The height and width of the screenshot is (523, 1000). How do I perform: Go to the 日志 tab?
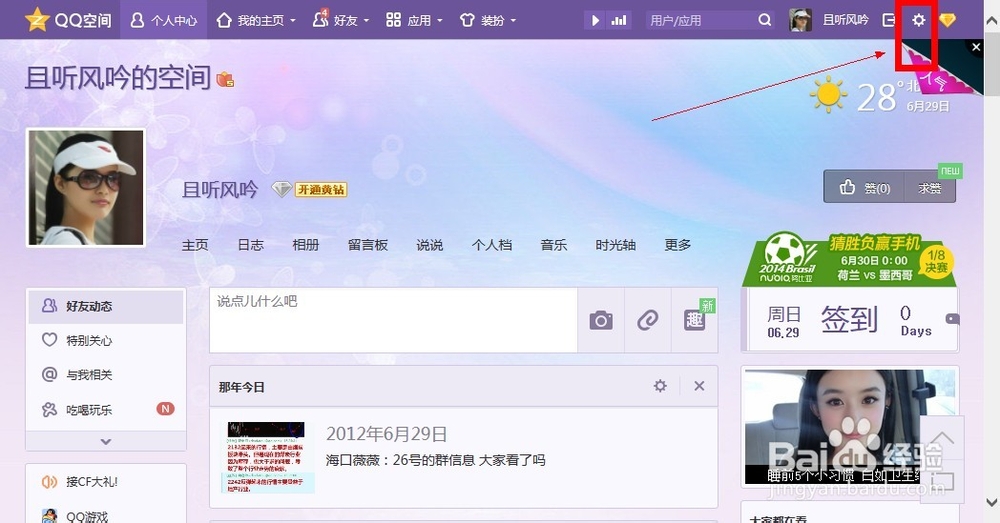coord(250,245)
